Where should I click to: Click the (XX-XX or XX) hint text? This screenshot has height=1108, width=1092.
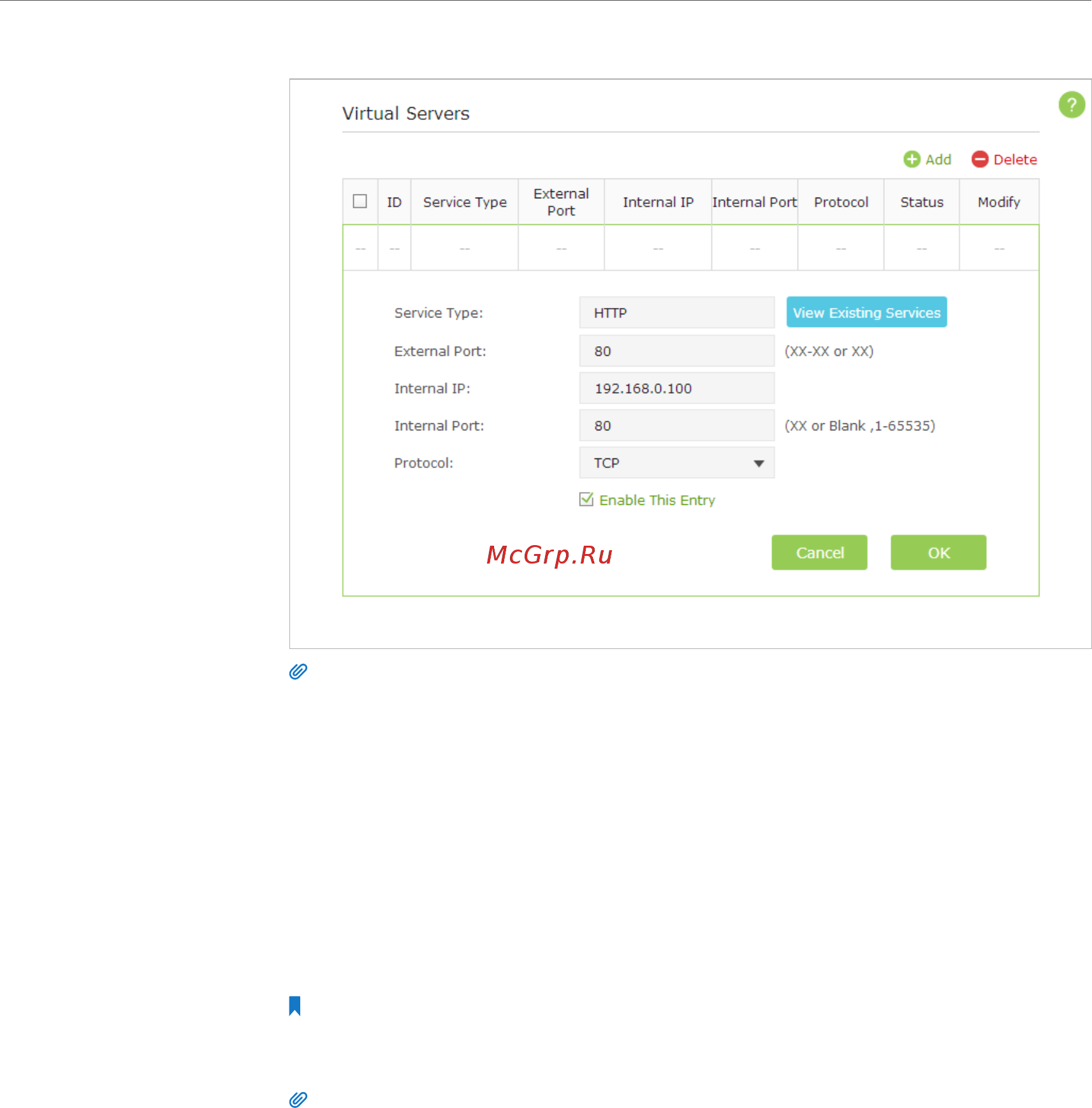point(829,351)
